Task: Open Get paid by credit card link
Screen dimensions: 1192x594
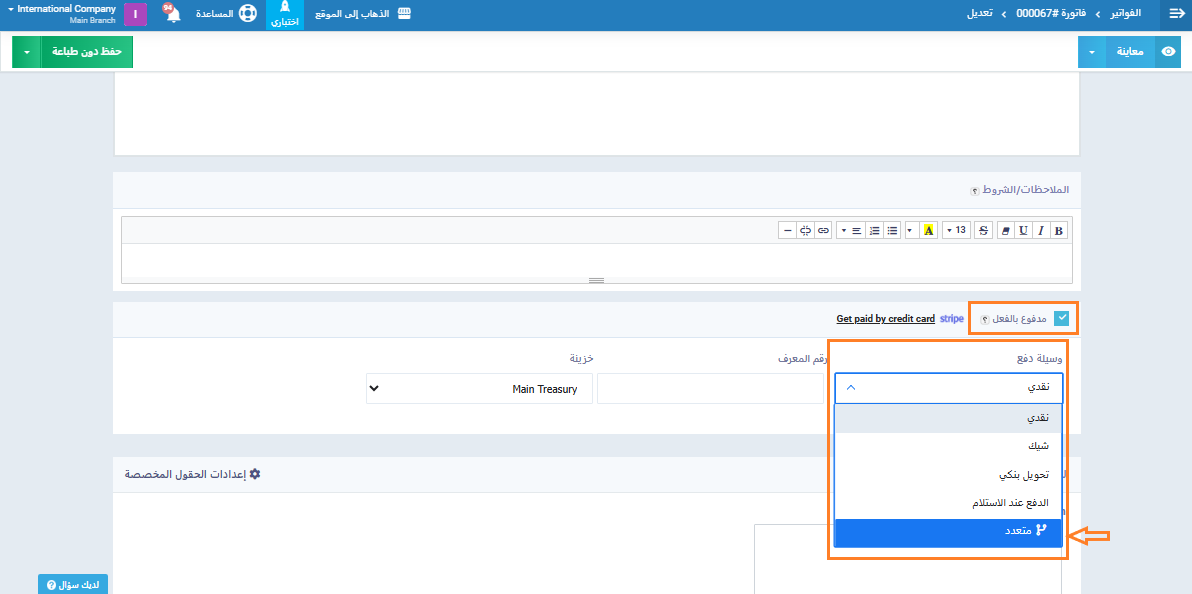Action: 885,319
